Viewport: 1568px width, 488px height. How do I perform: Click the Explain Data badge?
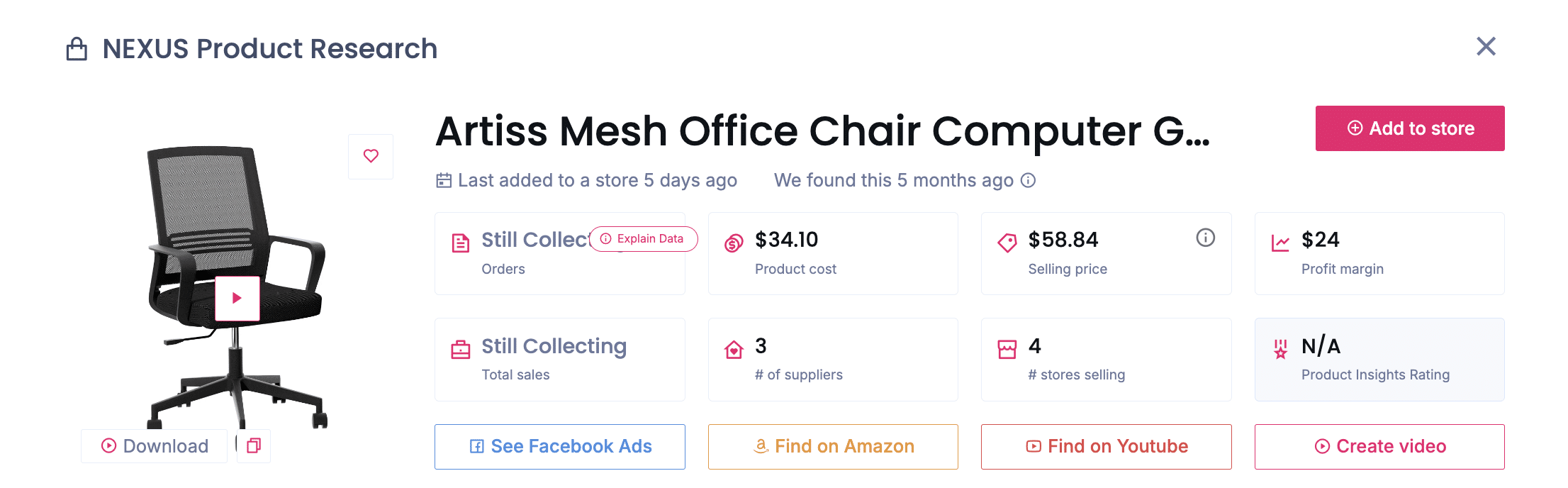point(643,239)
